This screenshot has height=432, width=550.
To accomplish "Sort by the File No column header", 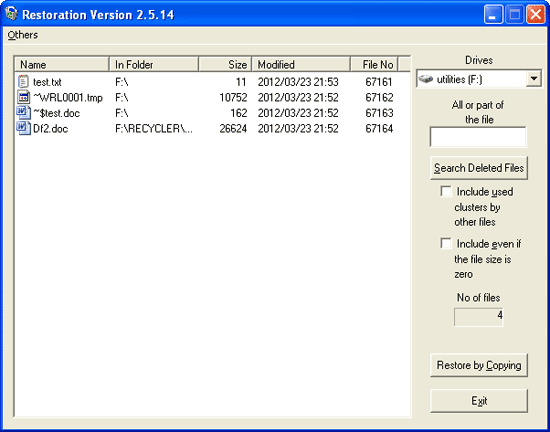I will click(374, 65).
